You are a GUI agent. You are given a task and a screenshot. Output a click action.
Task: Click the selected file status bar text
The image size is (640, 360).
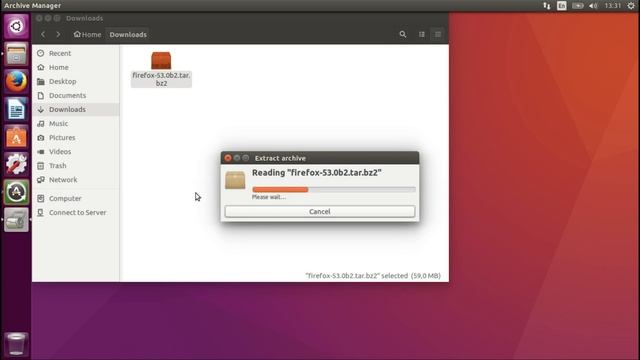(x=373, y=276)
